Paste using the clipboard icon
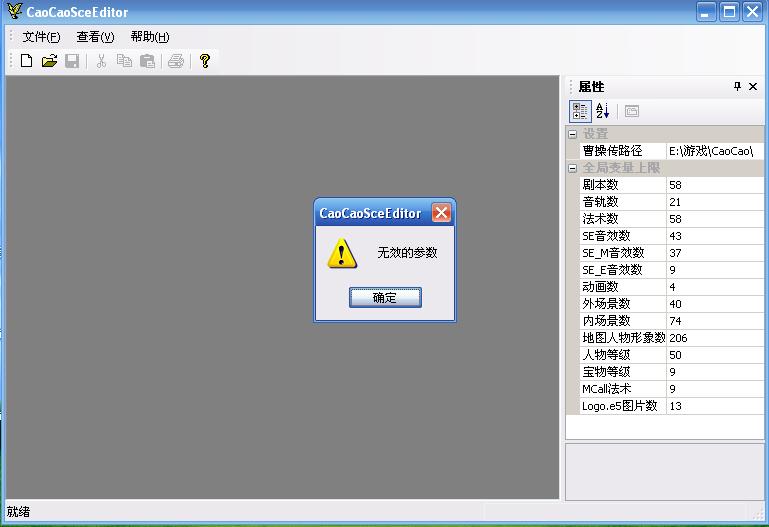Screen dimensions: 769x527 click(147, 61)
